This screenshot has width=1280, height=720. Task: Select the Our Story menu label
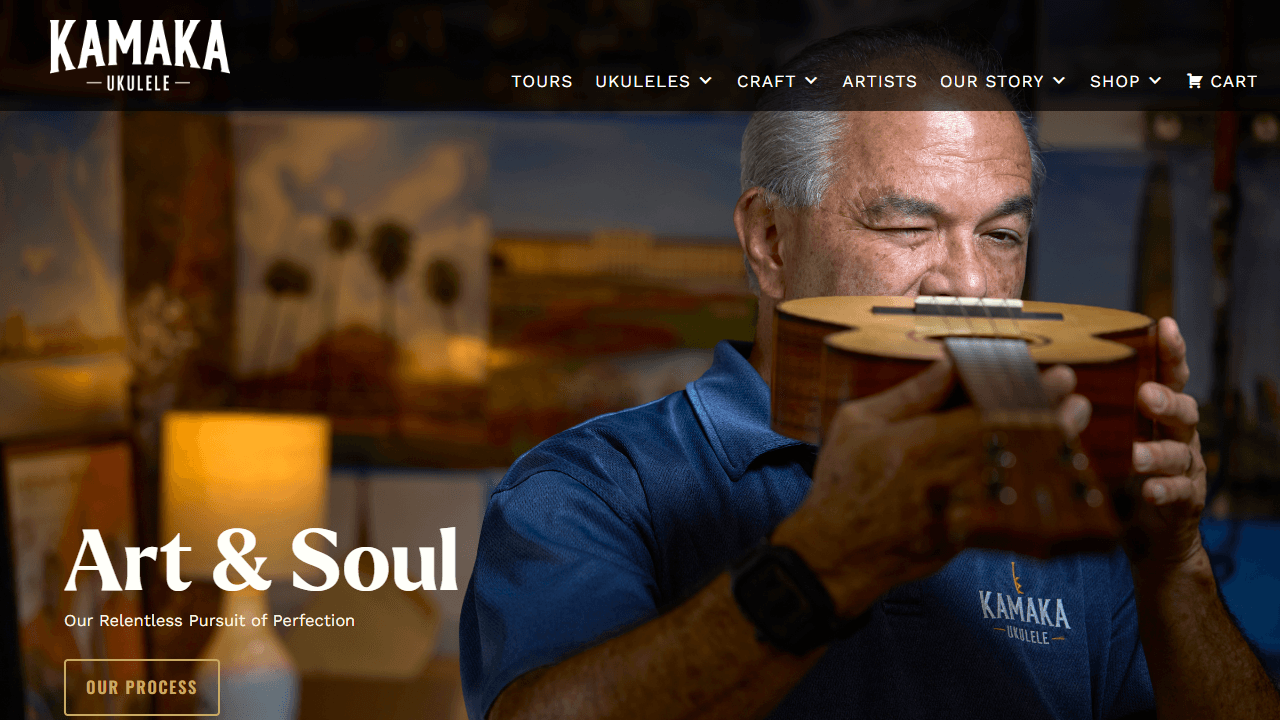pos(992,81)
